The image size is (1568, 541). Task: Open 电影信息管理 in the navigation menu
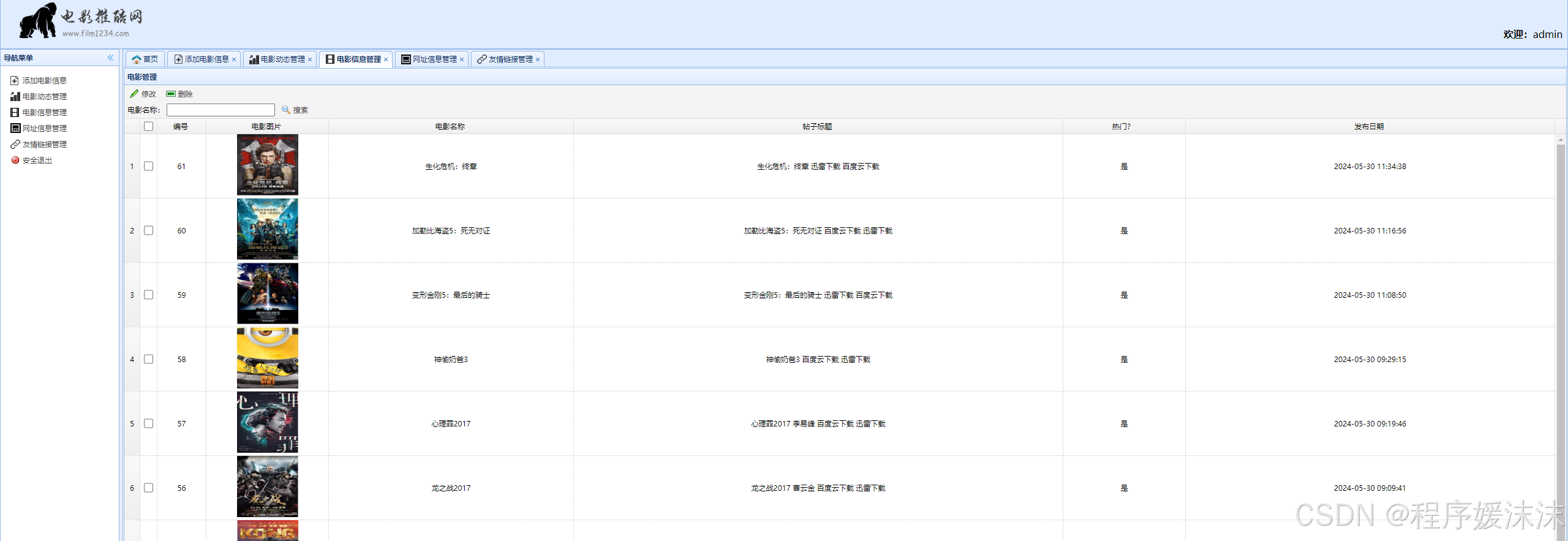tap(45, 113)
